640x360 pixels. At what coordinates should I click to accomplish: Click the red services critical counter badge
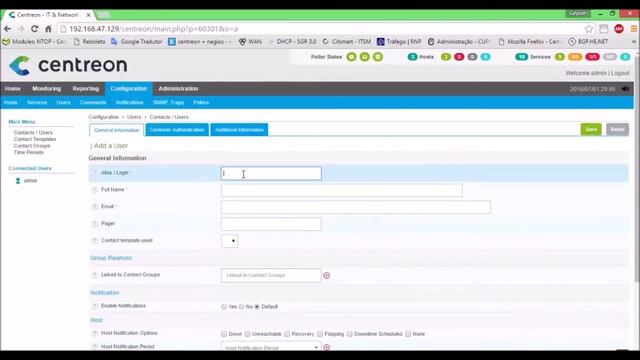[592, 57]
